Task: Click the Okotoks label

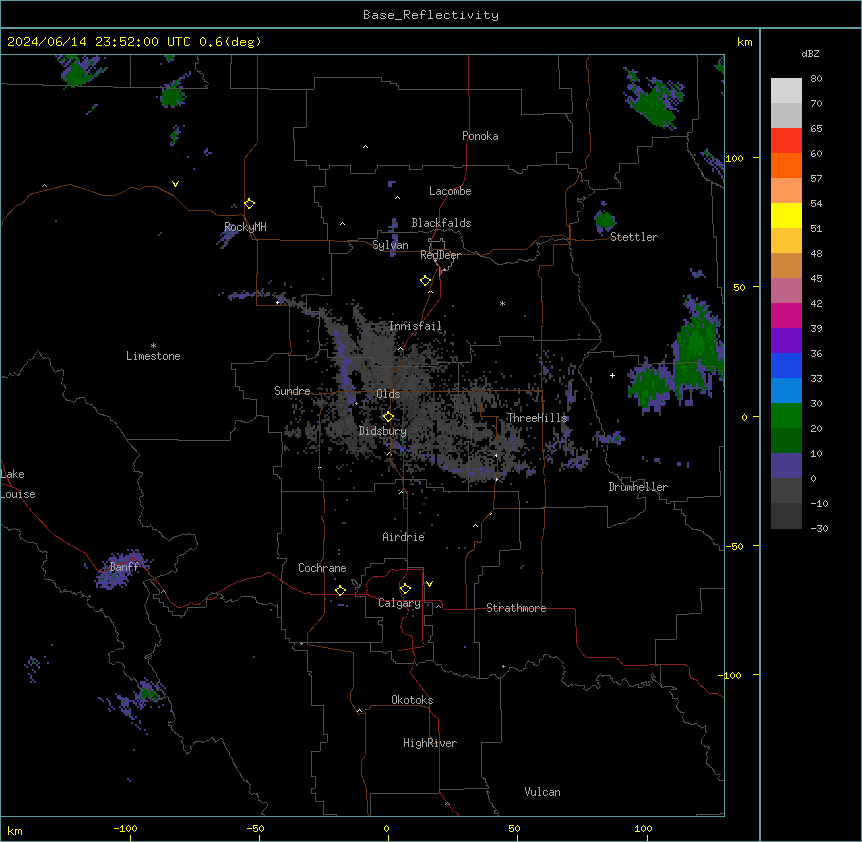Action: pos(412,700)
